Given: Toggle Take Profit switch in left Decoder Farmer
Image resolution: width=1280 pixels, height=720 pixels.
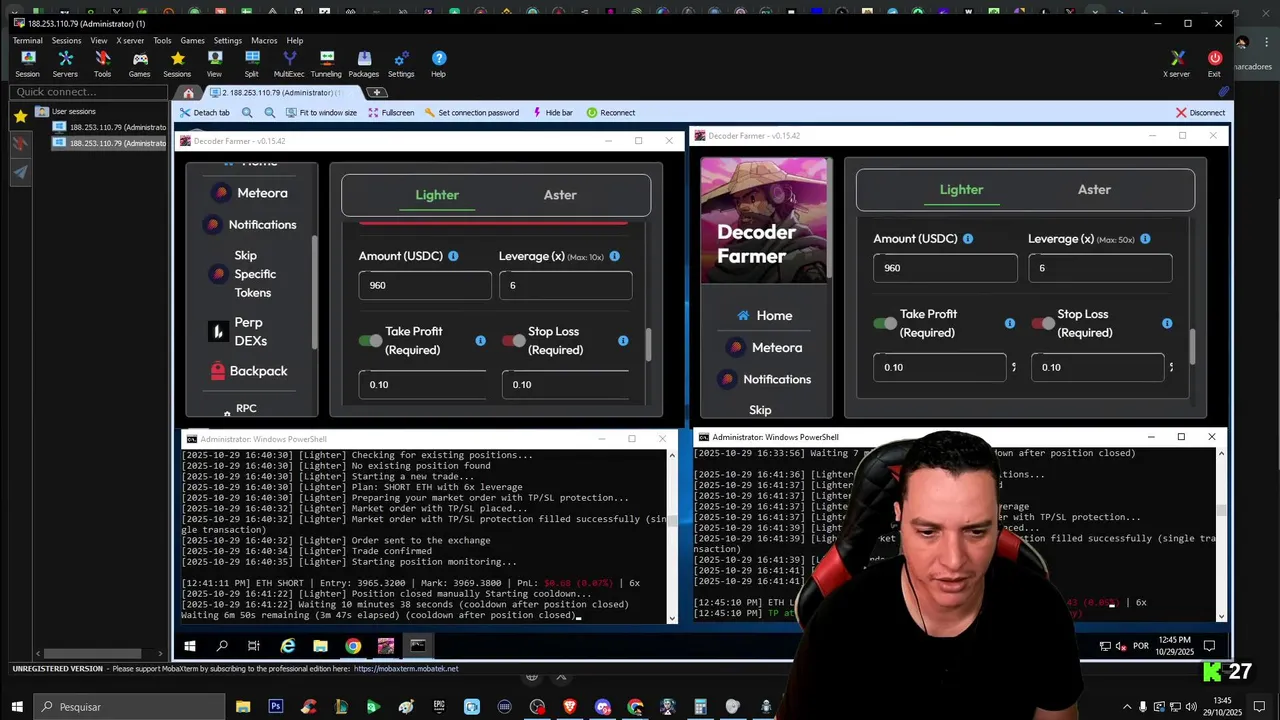Looking at the screenshot, I should pyautogui.click(x=370, y=341).
